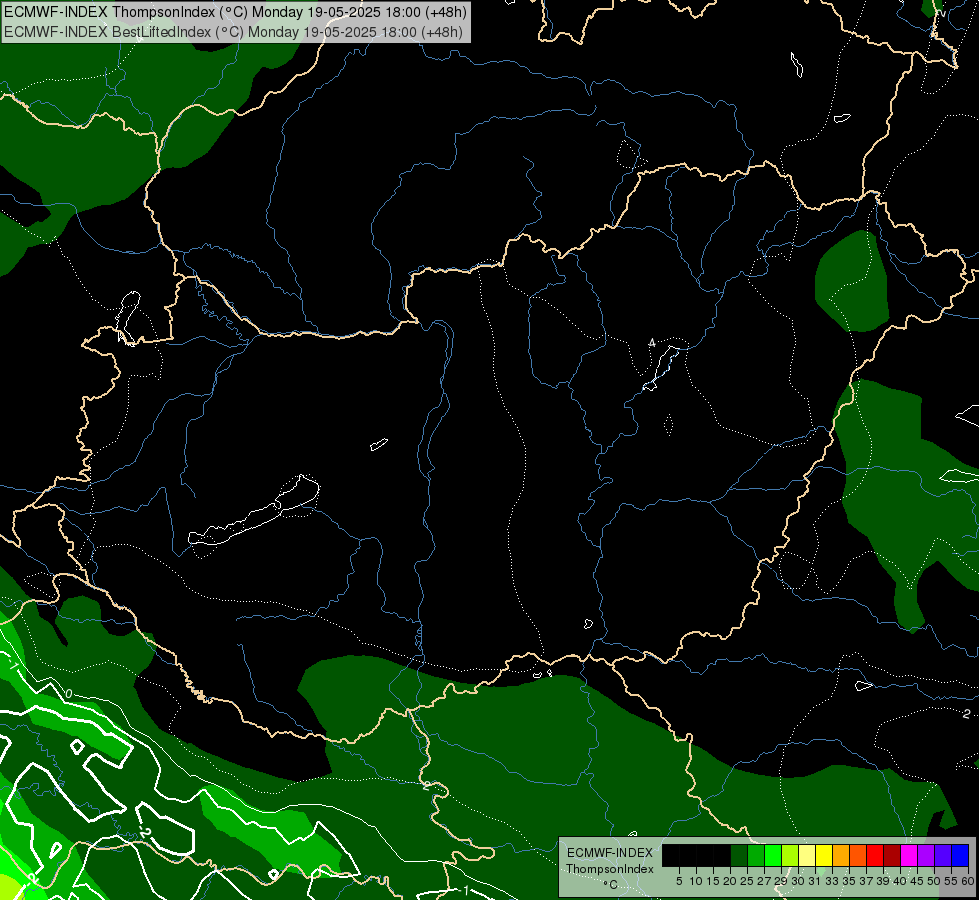The image size is (979, 900).
Task: Select the dark red 39–40 legend swatch
Action: click(x=892, y=854)
